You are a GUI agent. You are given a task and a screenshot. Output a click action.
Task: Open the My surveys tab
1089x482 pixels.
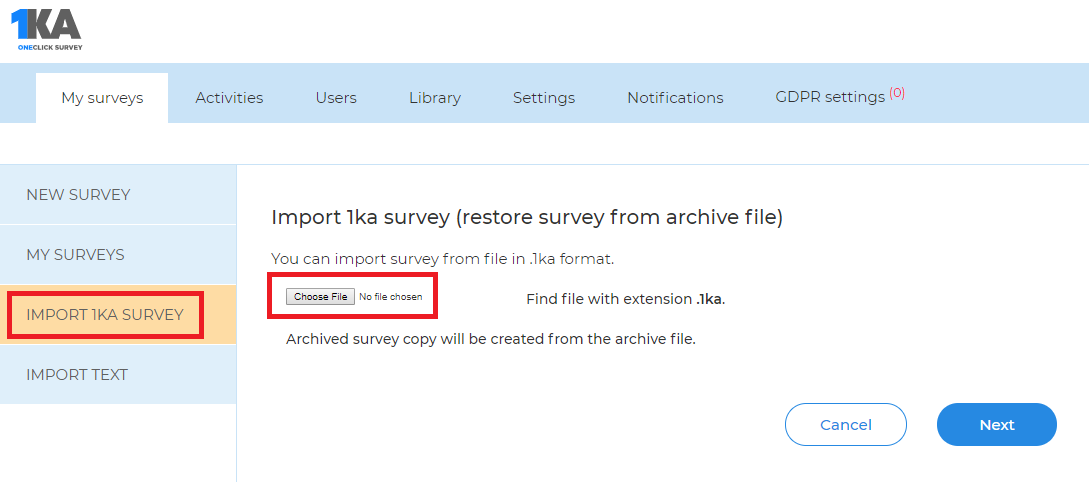102,98
